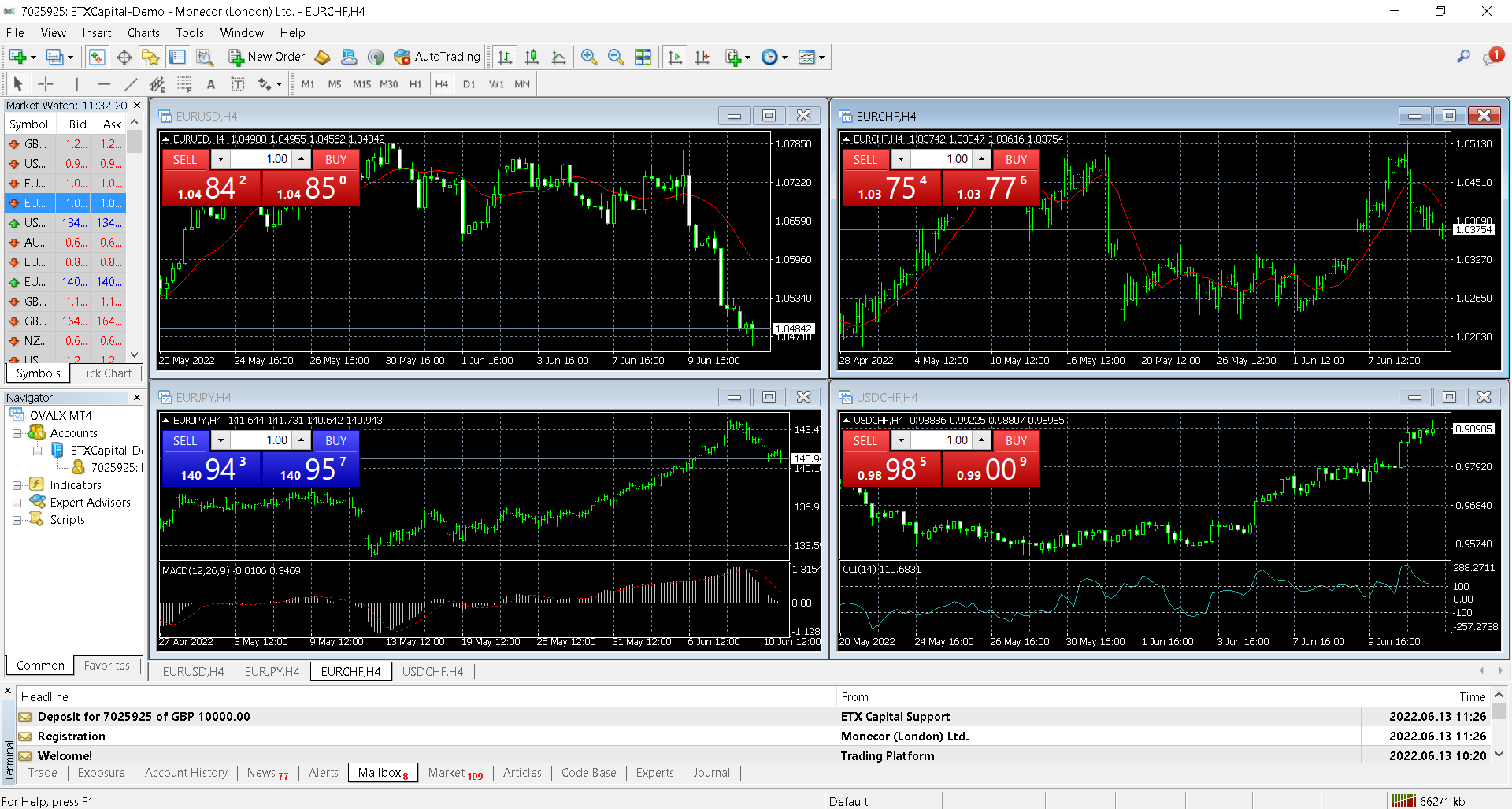Screen dimensions: 1512x809
Task: Open the Profiles dropdown arrow
Action: tap(70, 58)
